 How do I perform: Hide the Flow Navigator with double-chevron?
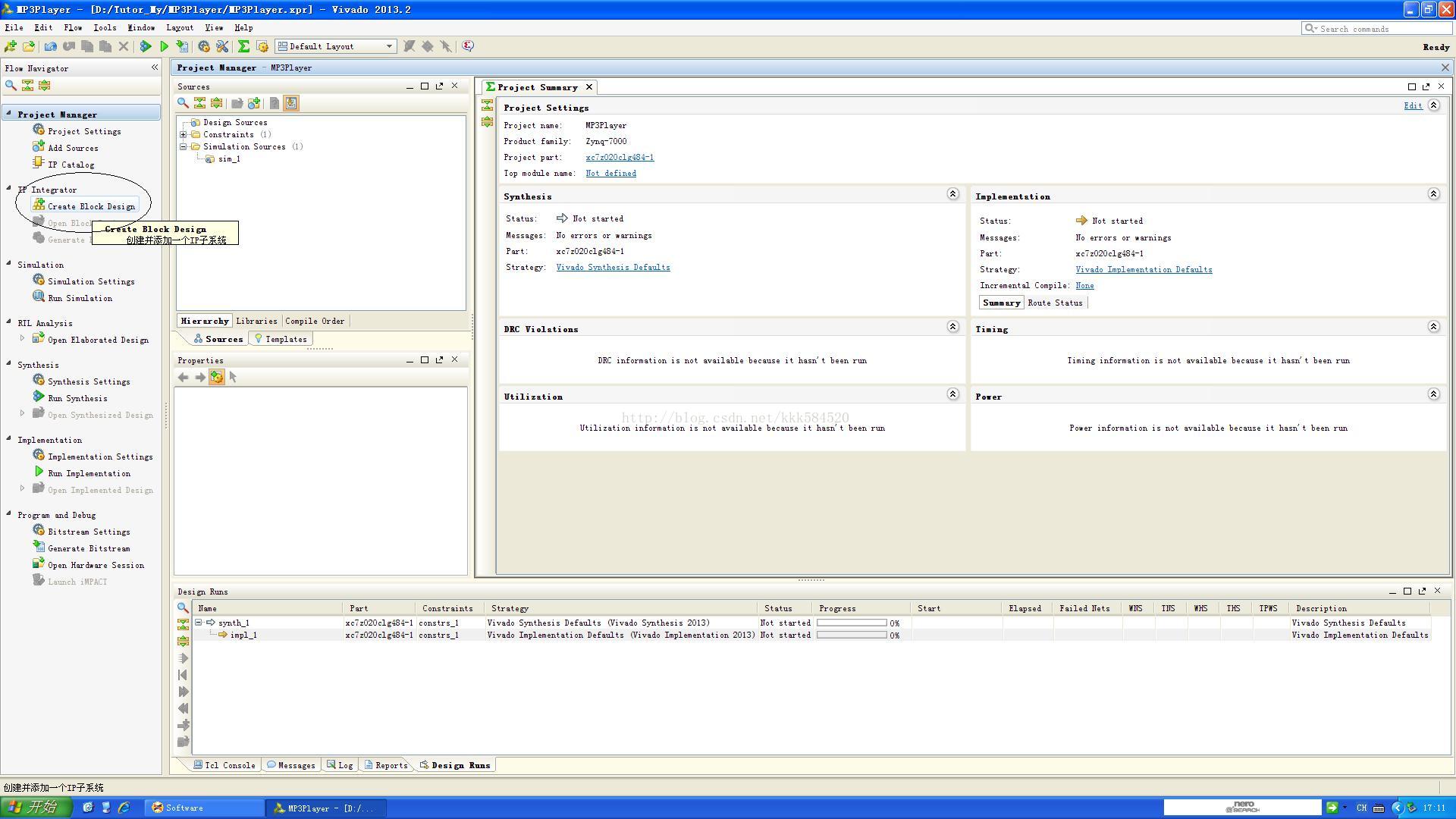[155, 67]
